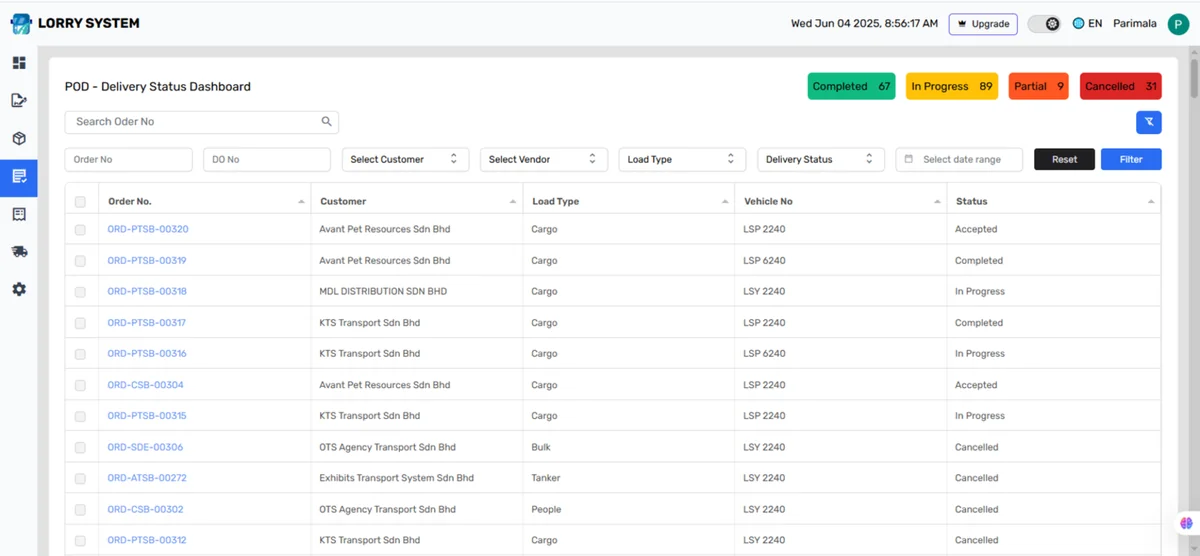The image size is (1200, 556).
Task: Click the Upgrade button
Action: pyautogui.click(x=983, y=23)
